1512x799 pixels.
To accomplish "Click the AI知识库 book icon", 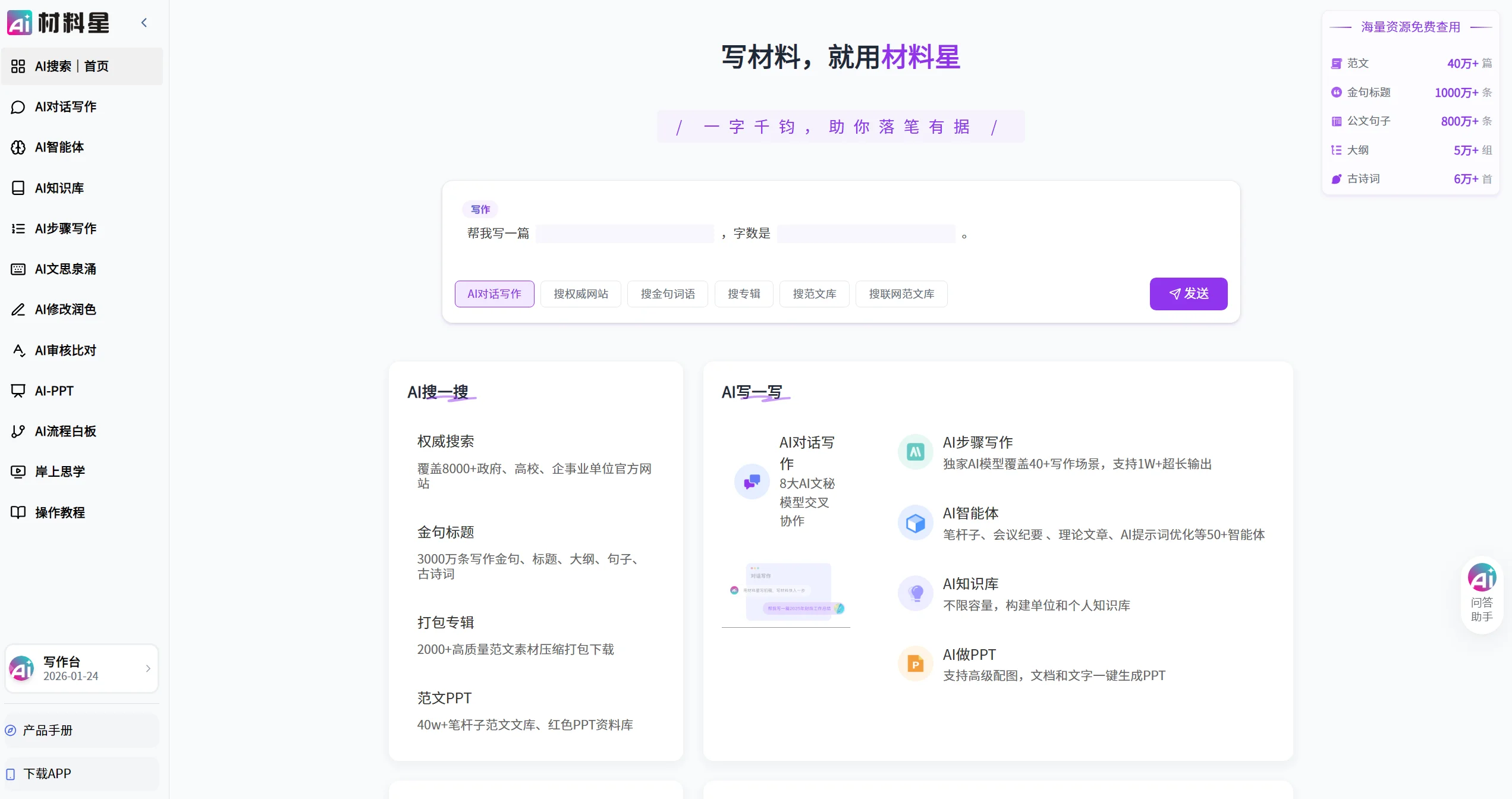I will tap(18, 188).
